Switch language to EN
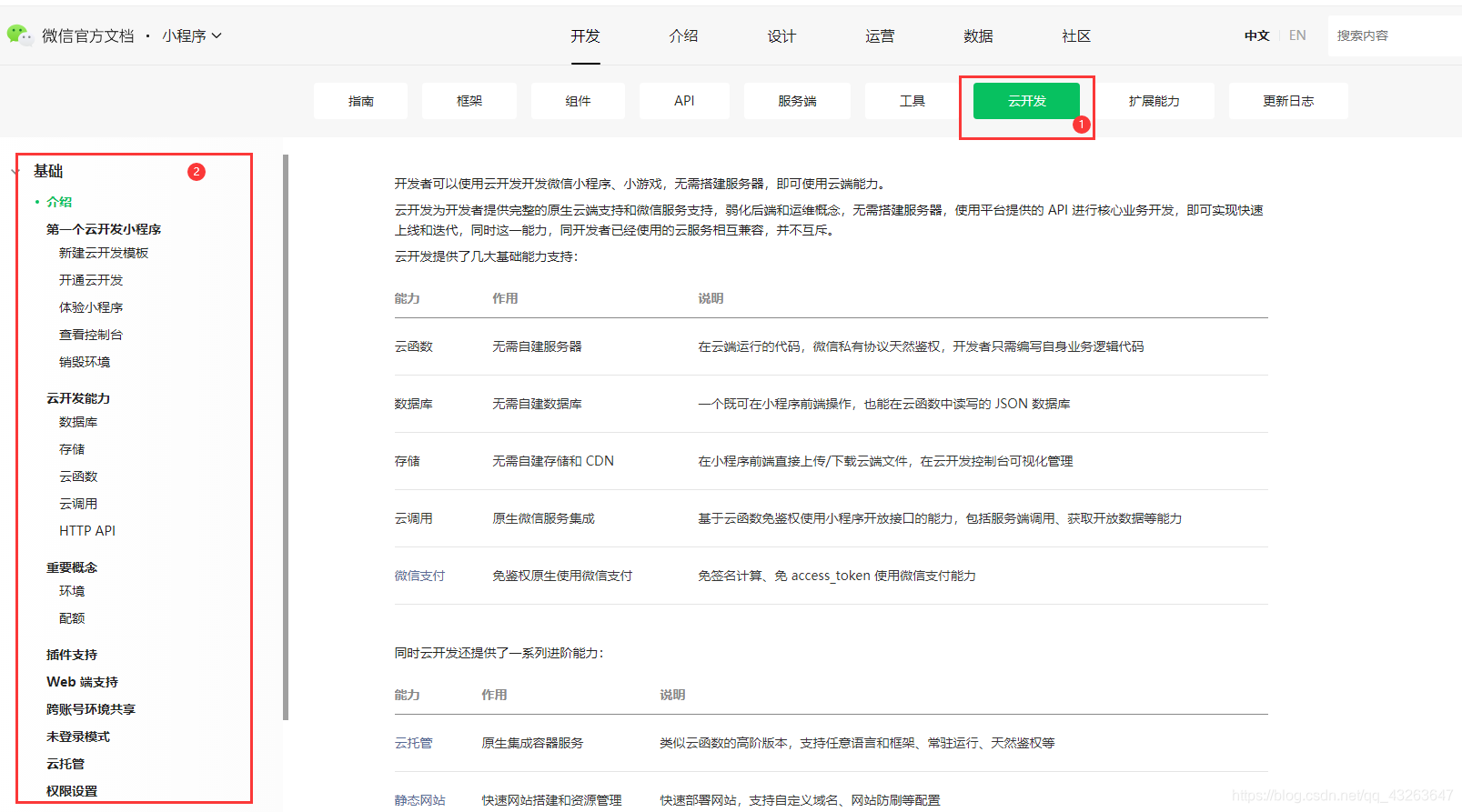The image size is (1462, 812). (x=1297, y=35)
